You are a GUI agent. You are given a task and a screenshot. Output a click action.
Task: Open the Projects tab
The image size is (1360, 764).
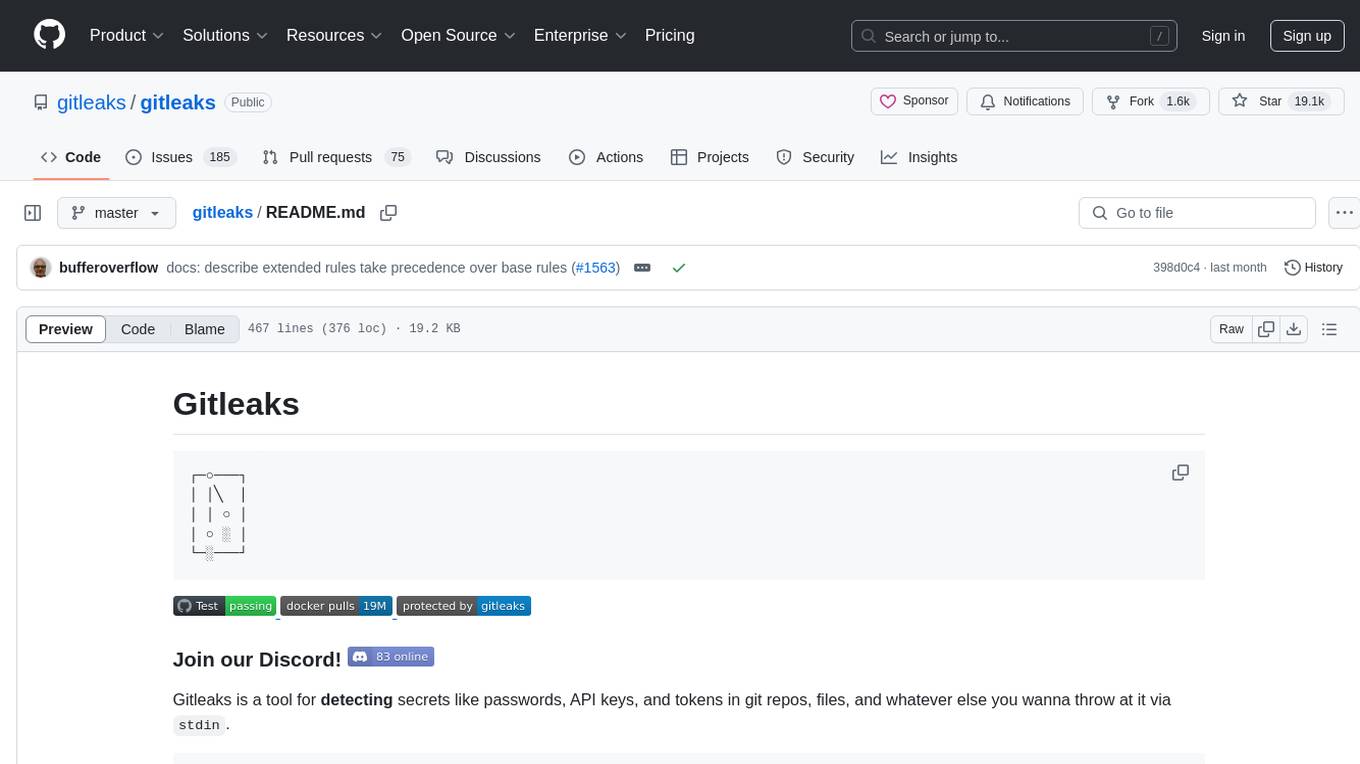click(x=709, y=157)
